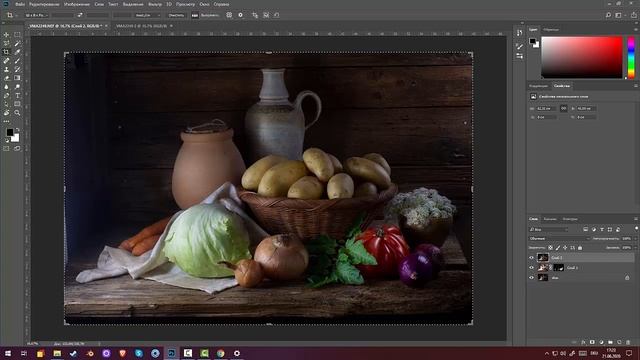This screenshot has width=640, height=360.
Task: Add layer mask from Layers panel bottom
Action: (x=592, y=342)
